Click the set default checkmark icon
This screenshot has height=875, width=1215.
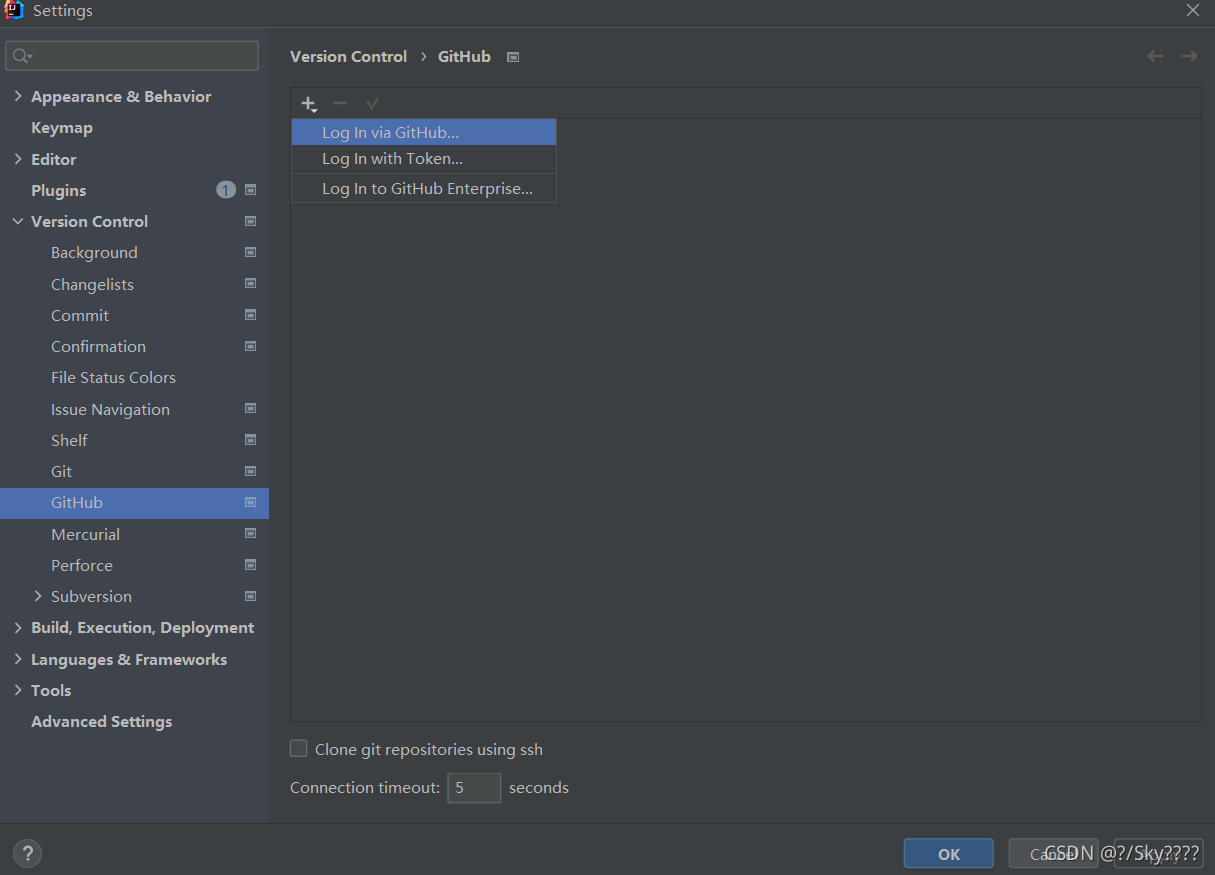(x=372, y=103)
